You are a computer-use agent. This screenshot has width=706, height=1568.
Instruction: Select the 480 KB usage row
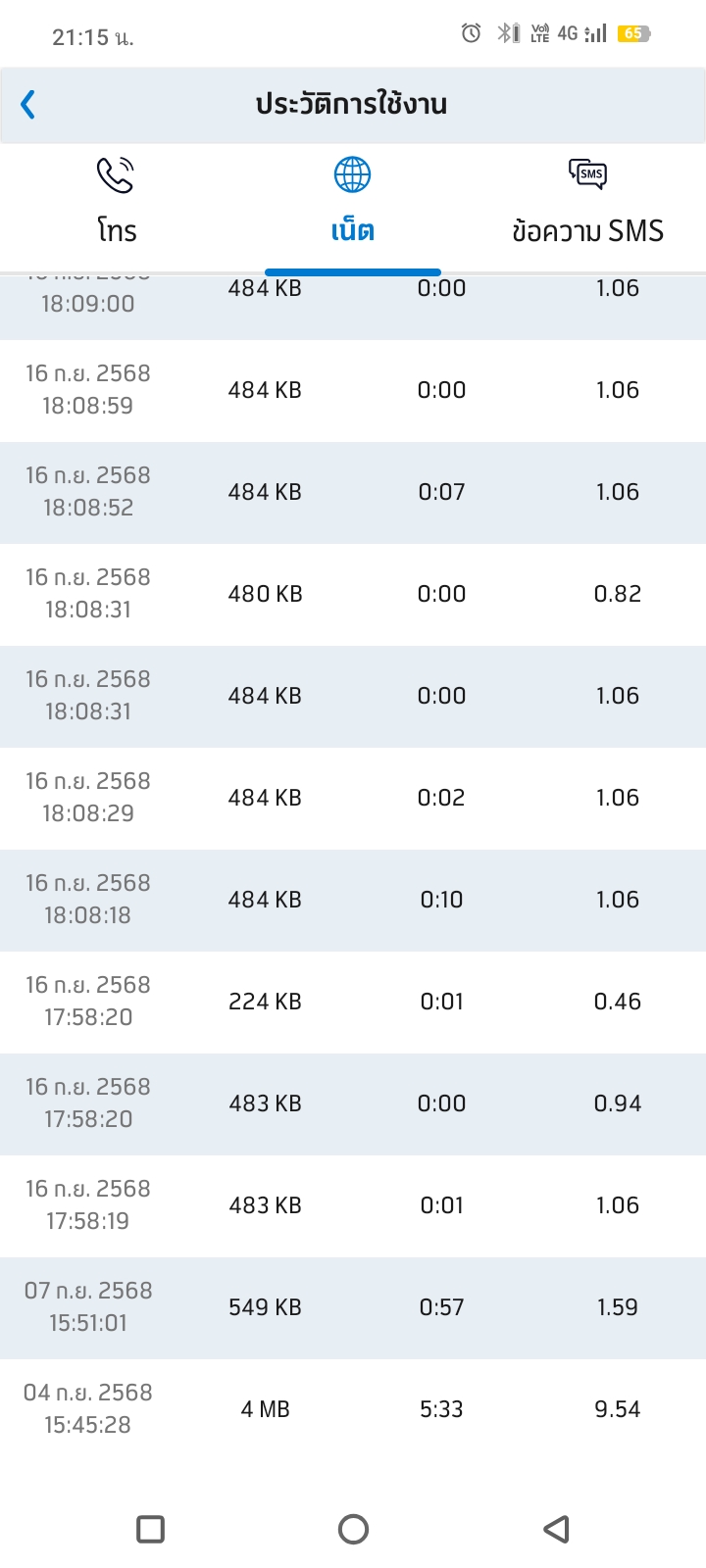(353, 594)
